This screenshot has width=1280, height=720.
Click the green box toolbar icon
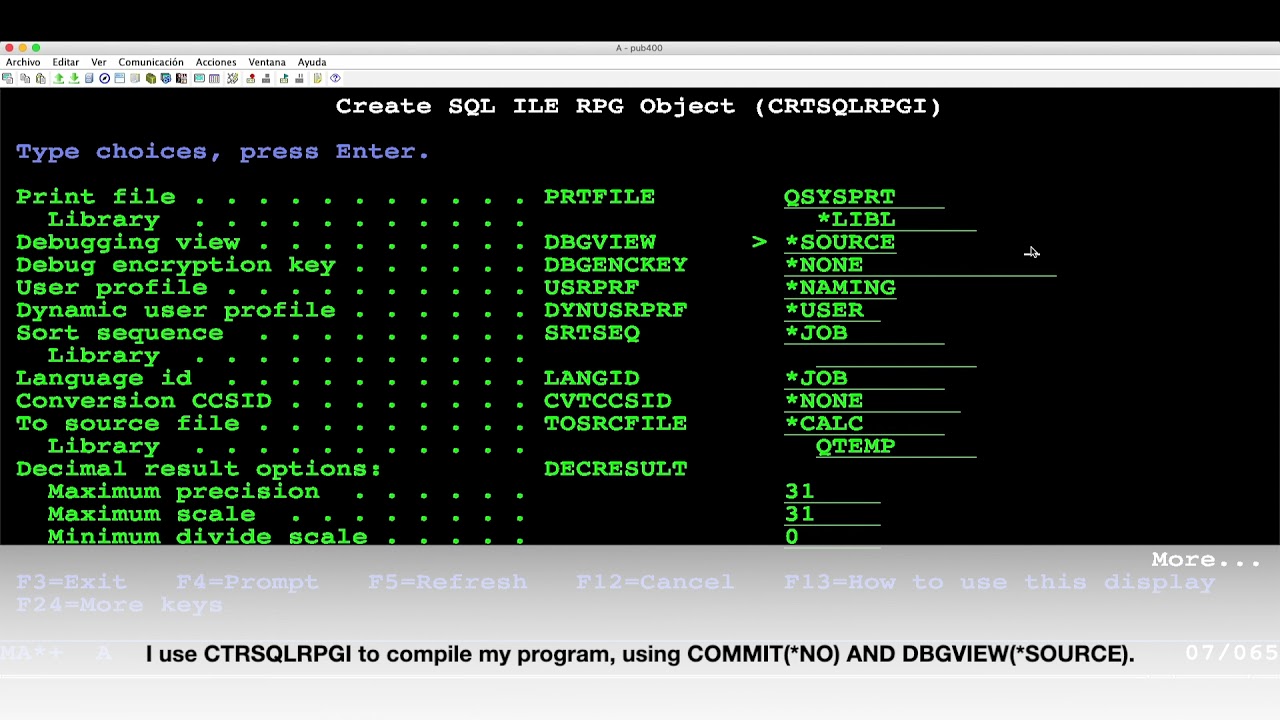pyautogui.click(x=150, y=78)
